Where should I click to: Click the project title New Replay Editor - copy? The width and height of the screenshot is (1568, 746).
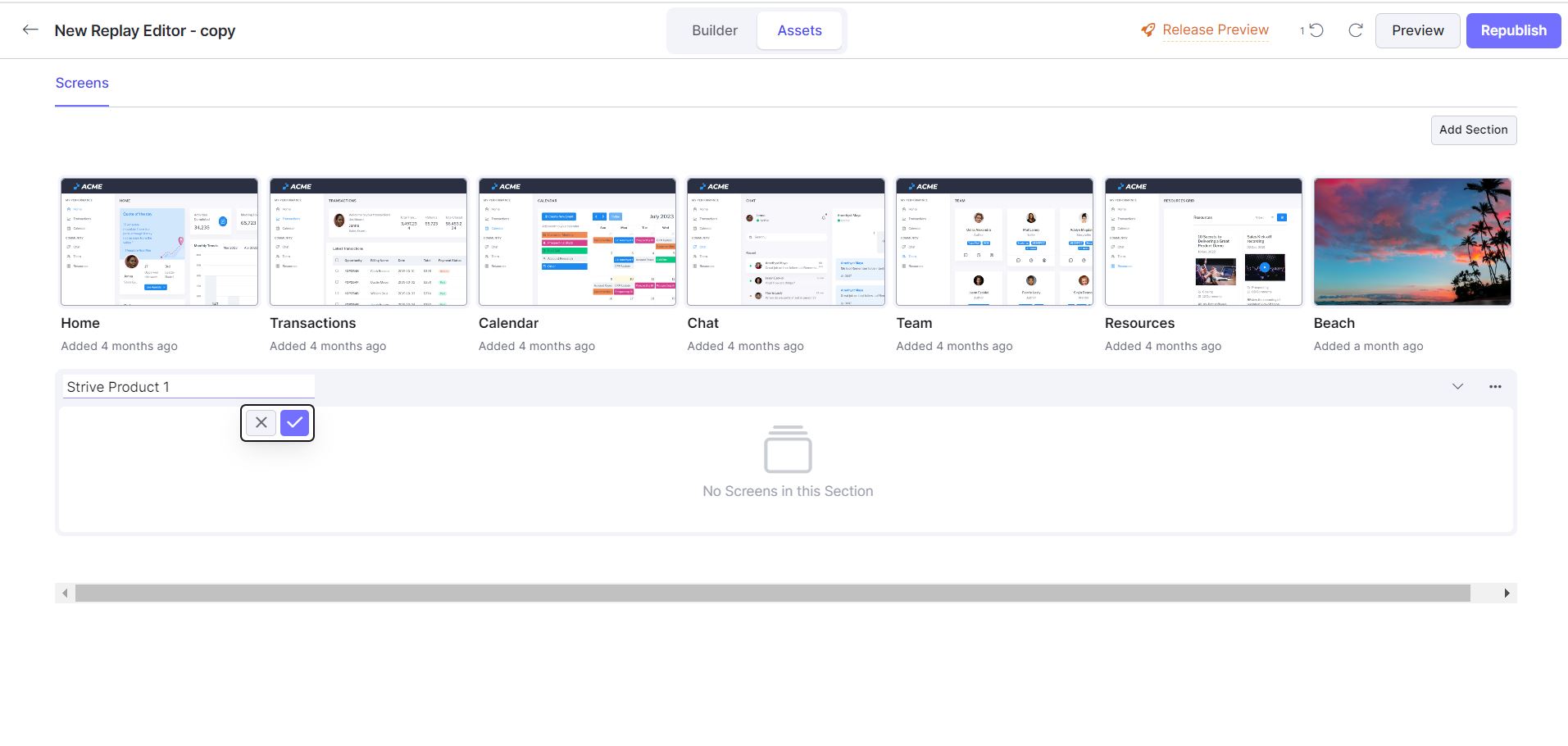(145, 30)
